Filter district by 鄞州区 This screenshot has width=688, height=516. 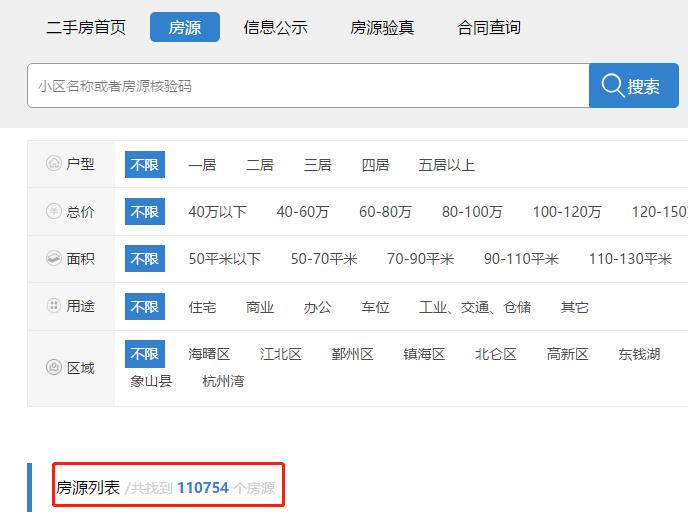(352, 354)
